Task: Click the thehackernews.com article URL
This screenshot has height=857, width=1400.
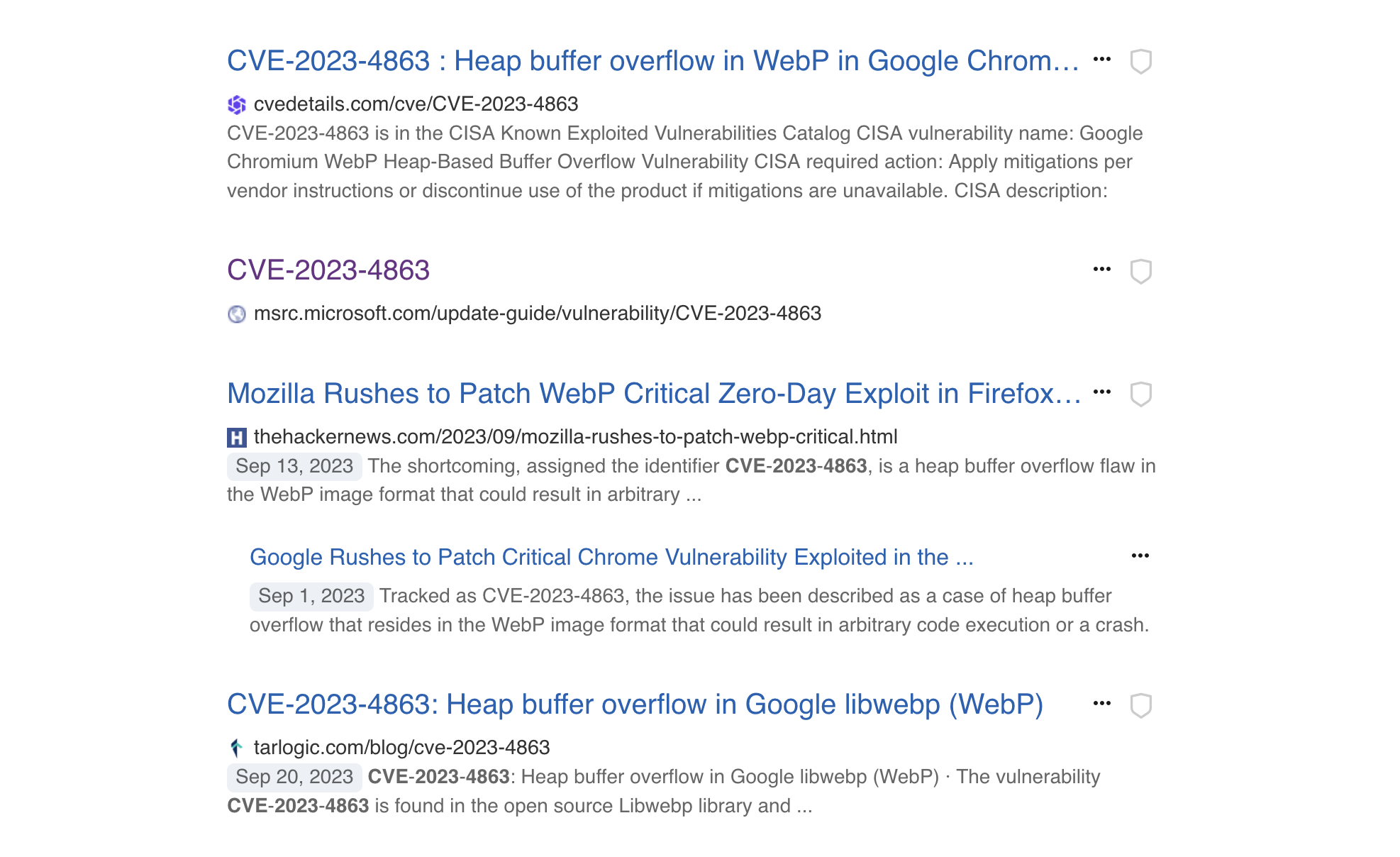Action: (575, 437)
